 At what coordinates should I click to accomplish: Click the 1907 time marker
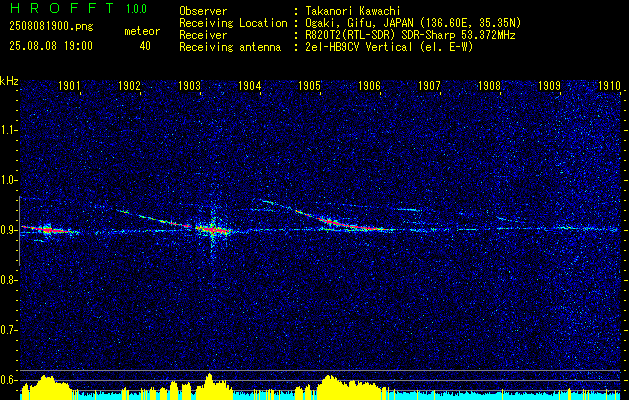[x=429, y=86]
